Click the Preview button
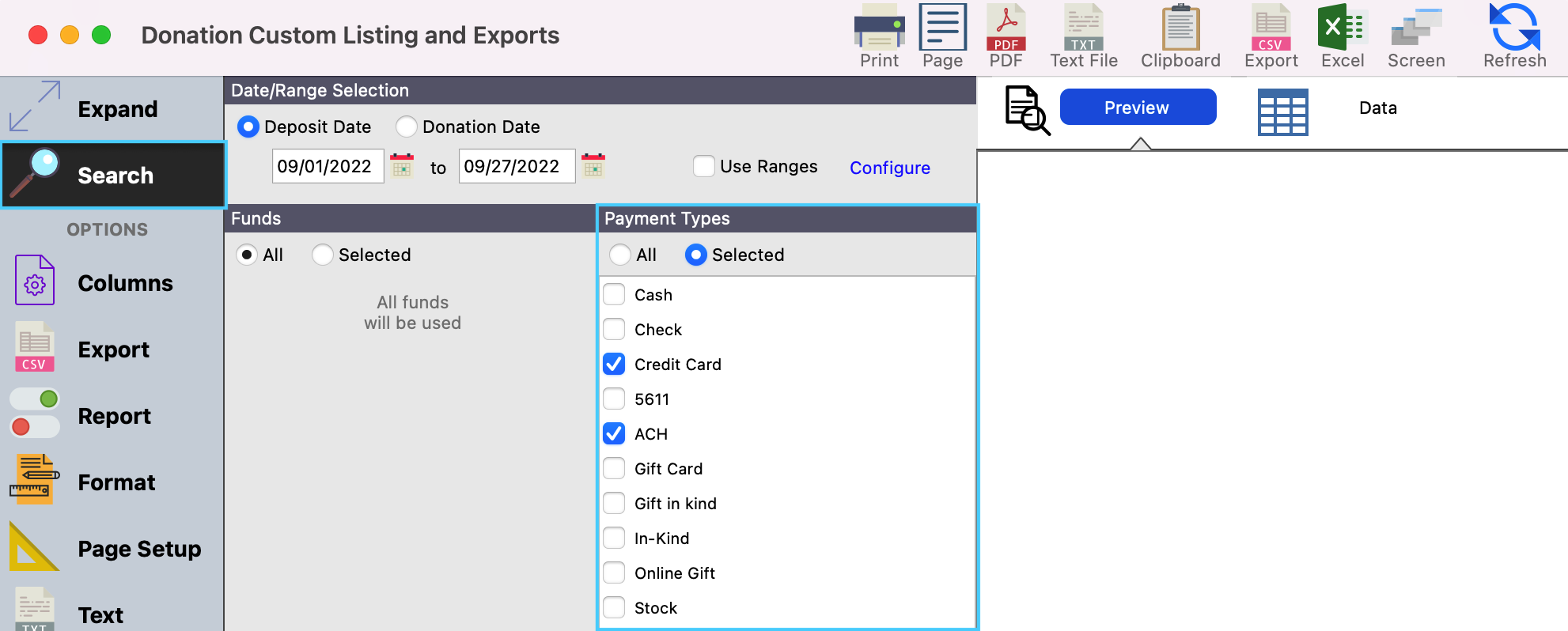The image size is (1568, 631). [x=1137, y=108]
